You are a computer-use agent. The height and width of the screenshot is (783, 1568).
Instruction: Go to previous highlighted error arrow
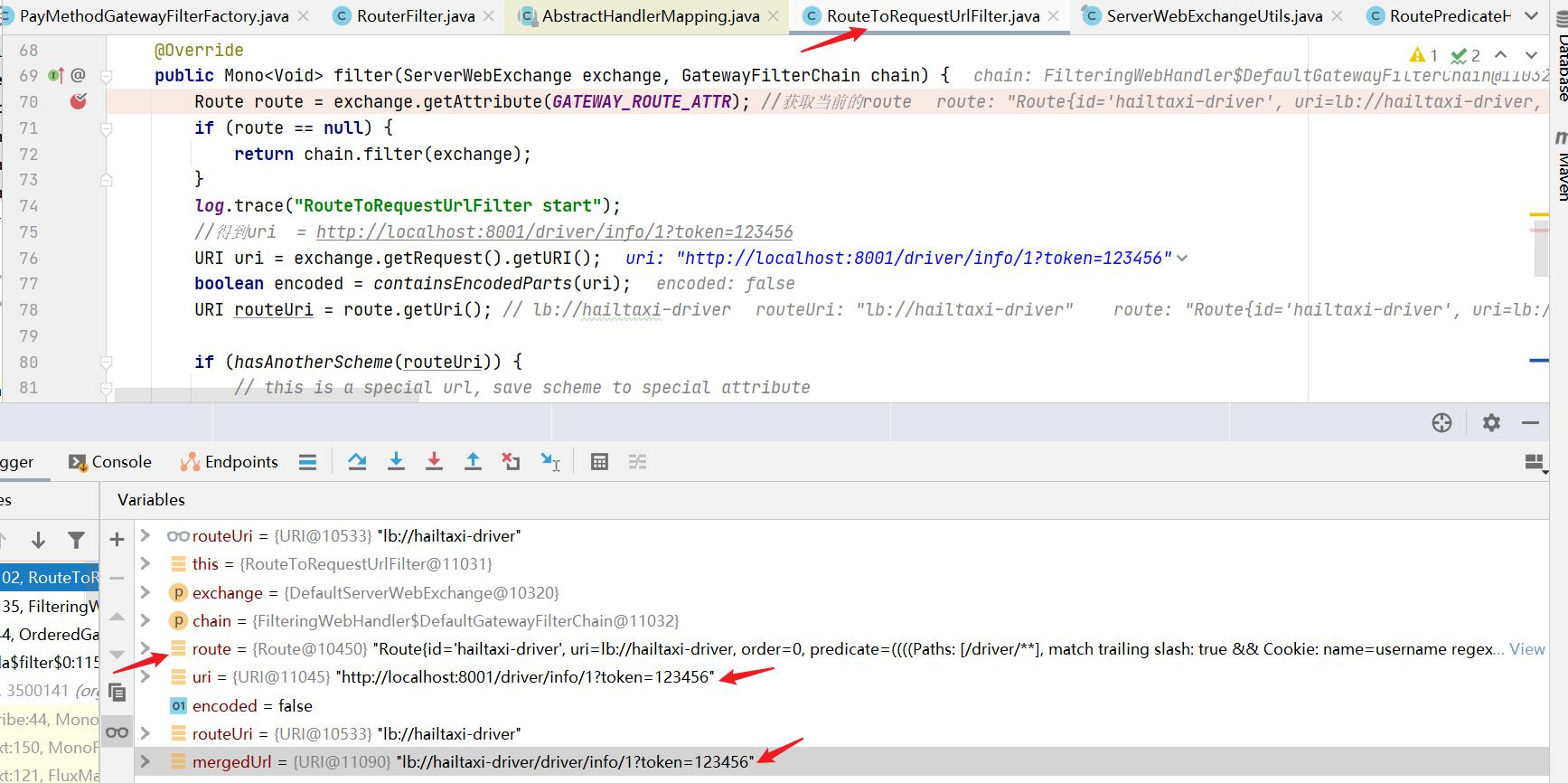tap(1501, 55)
